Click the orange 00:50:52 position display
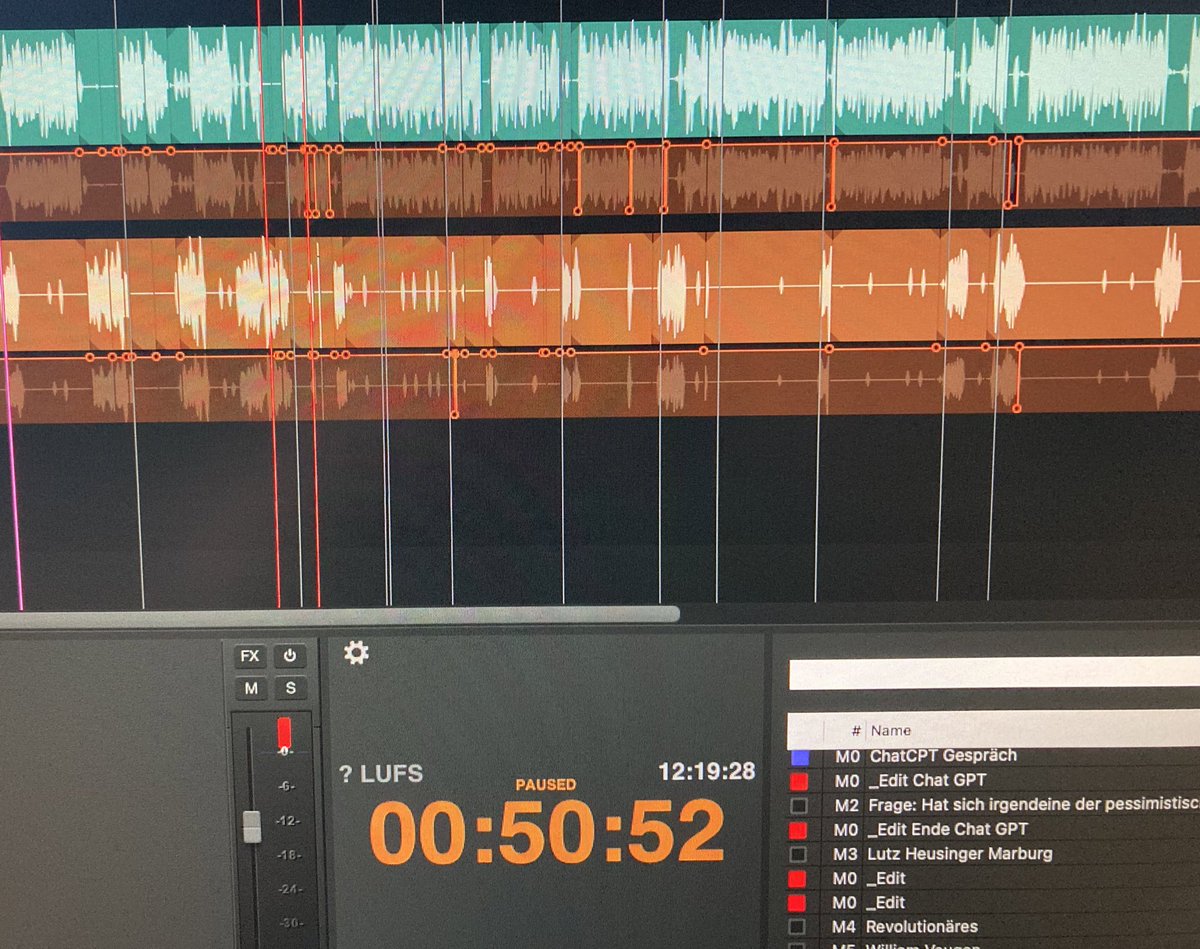 [547, 832]
